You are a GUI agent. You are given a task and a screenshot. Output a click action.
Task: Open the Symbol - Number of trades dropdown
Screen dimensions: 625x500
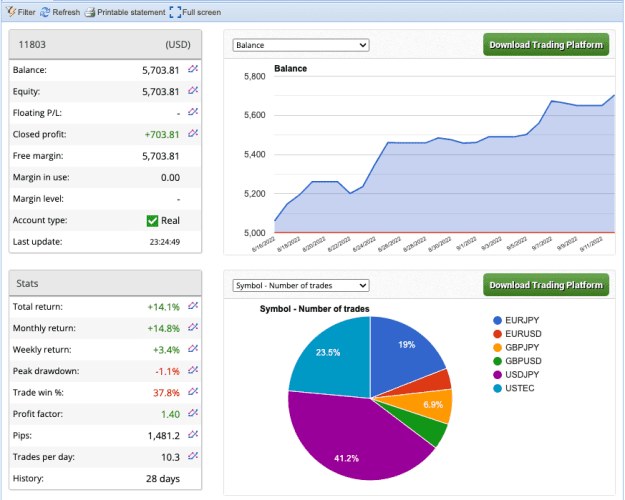[x=301, y=285]
